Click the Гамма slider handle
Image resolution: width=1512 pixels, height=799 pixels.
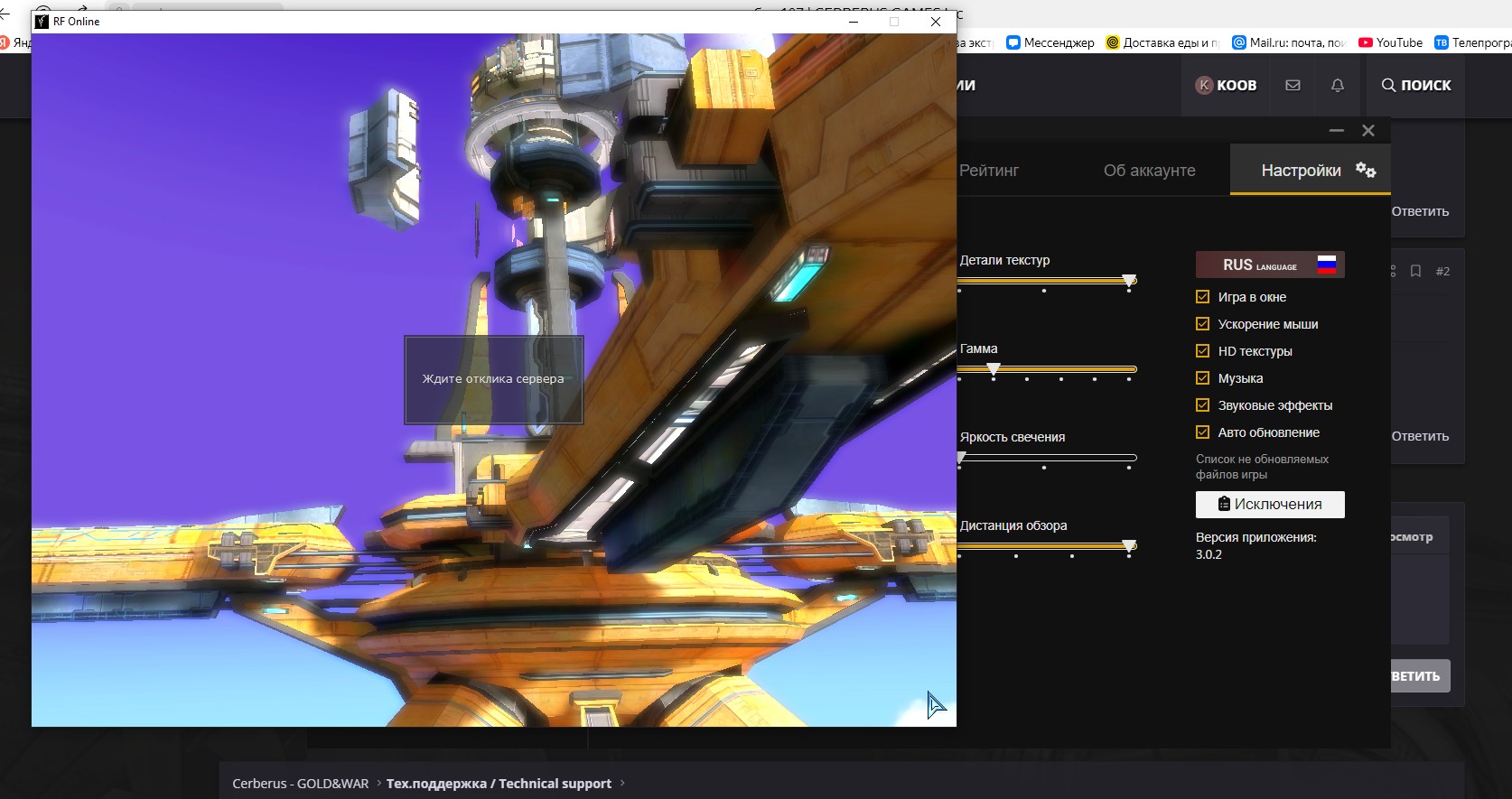click(x=994, y=369)
